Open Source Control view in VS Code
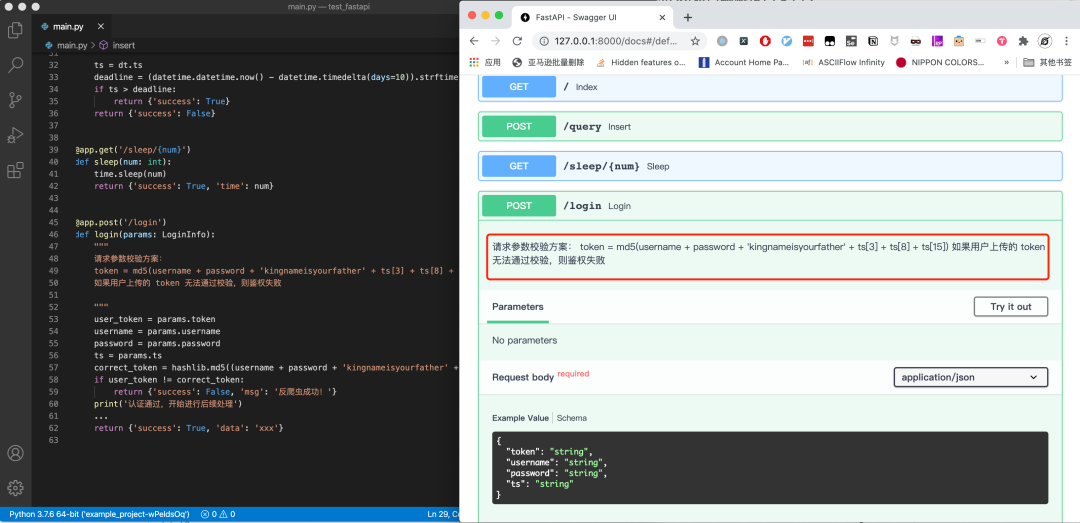Viewport: 1080px width, 523px height. (x=15, y=101)
